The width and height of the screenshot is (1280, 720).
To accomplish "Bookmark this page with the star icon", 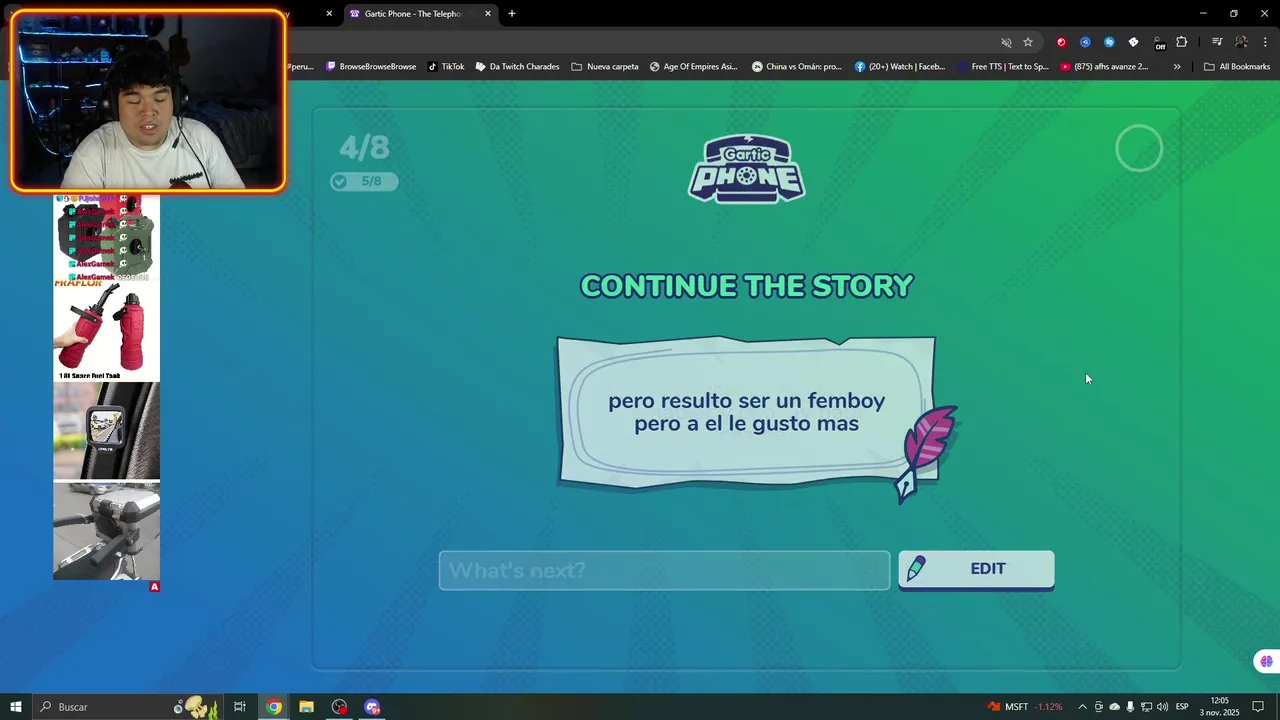I will coord(1028,42).
